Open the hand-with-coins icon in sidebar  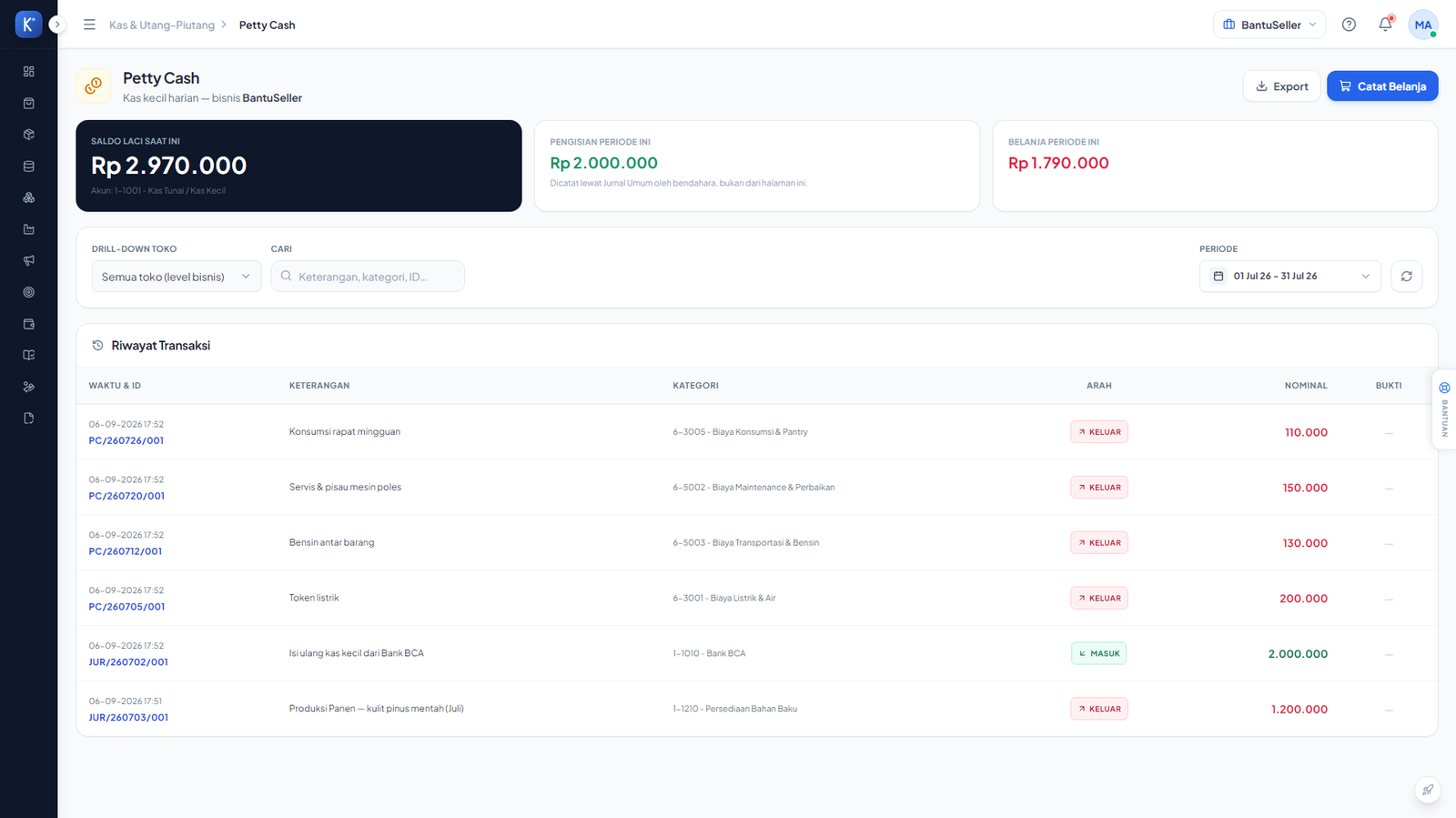28,387
